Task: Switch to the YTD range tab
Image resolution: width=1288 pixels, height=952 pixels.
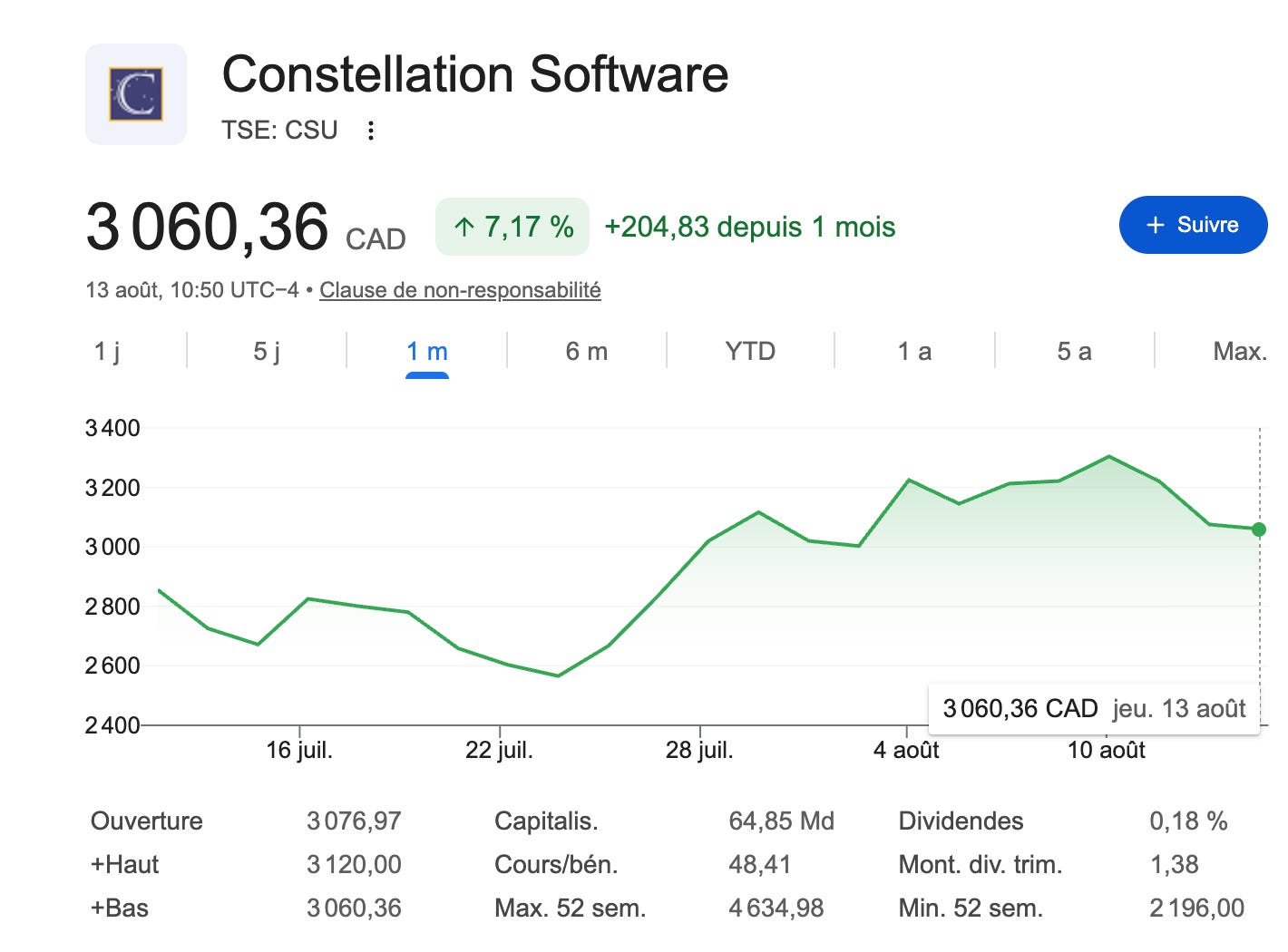Action: click(x=750, y=351)
